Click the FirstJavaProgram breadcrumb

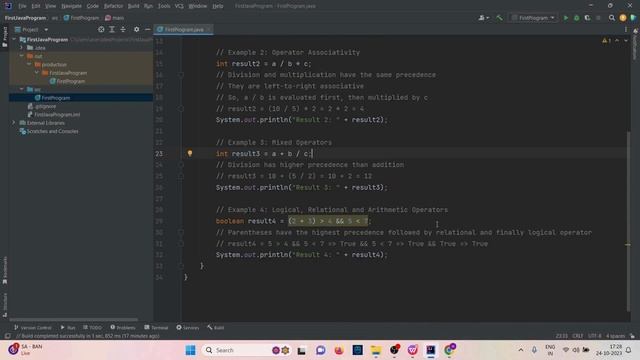pyautogui.click(x=25, y=18)
